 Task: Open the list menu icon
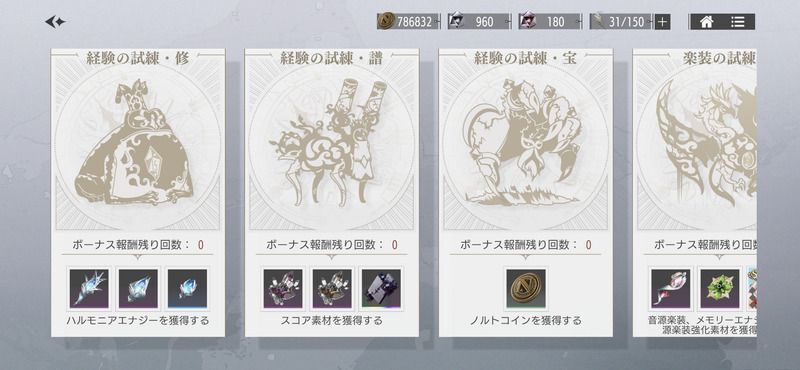(737, 21)
